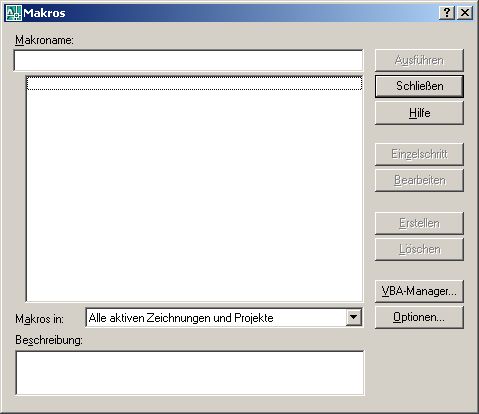
Task: Click the Schließen button
Action: (419, 86)
